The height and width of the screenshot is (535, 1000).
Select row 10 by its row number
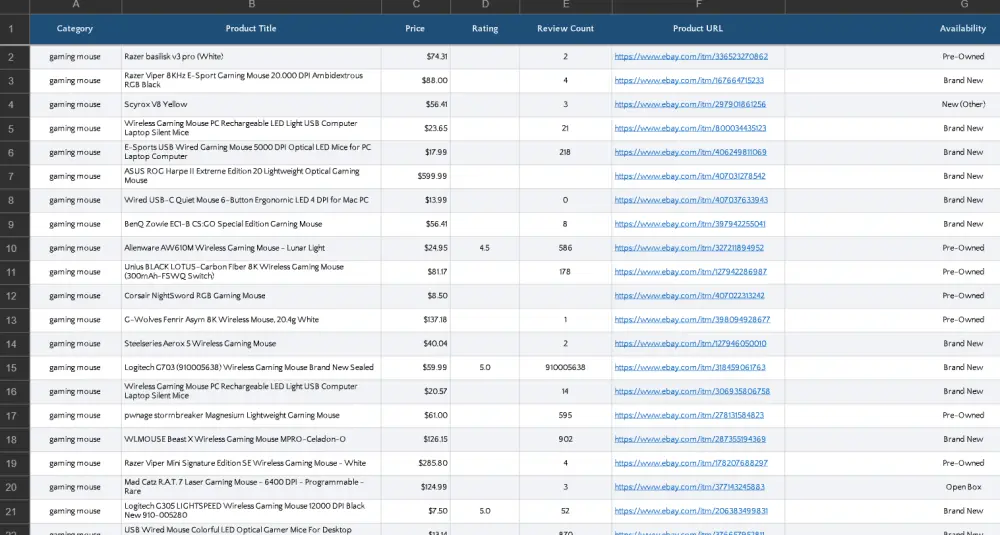pos(15,248)
